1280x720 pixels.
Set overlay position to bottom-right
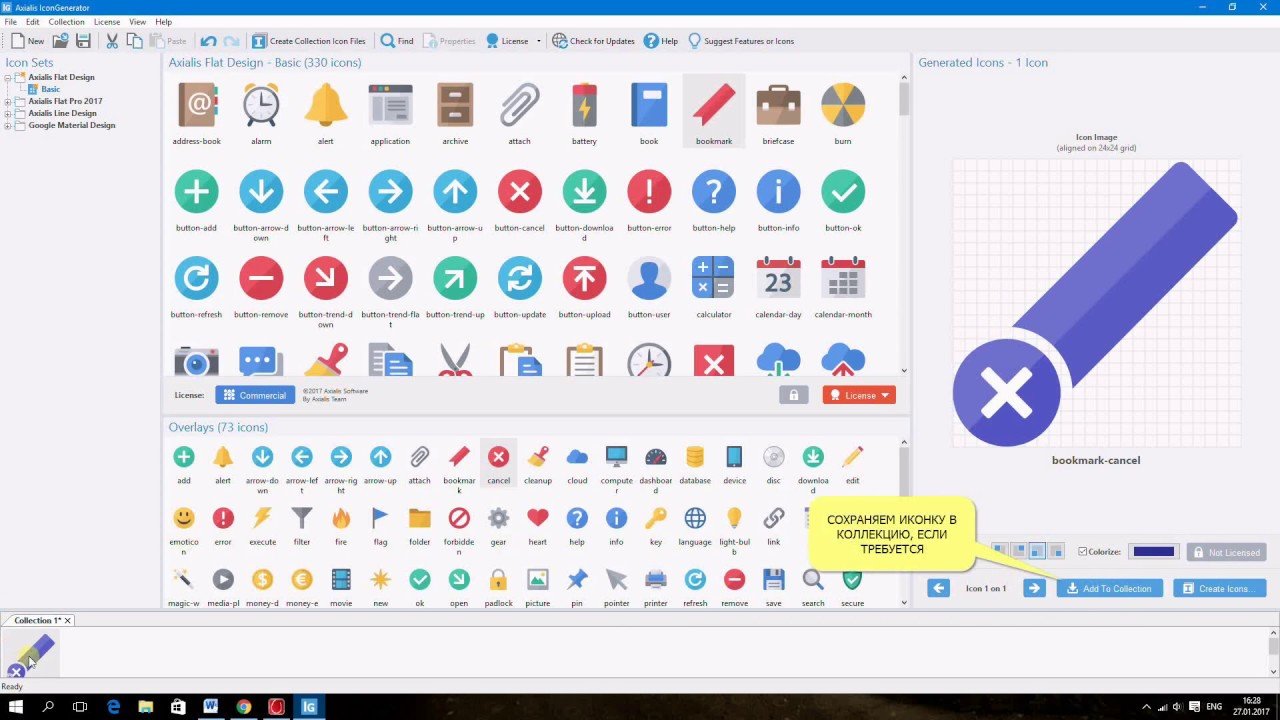click(1056, 551)
